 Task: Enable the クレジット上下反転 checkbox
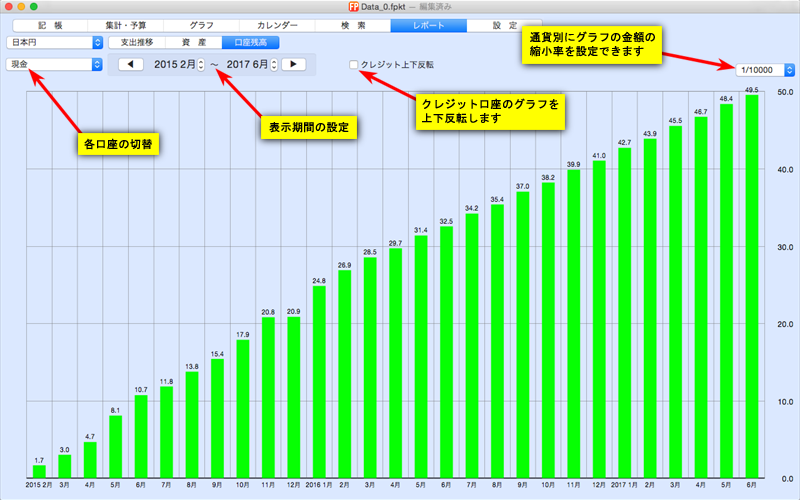tap(354, 64)
